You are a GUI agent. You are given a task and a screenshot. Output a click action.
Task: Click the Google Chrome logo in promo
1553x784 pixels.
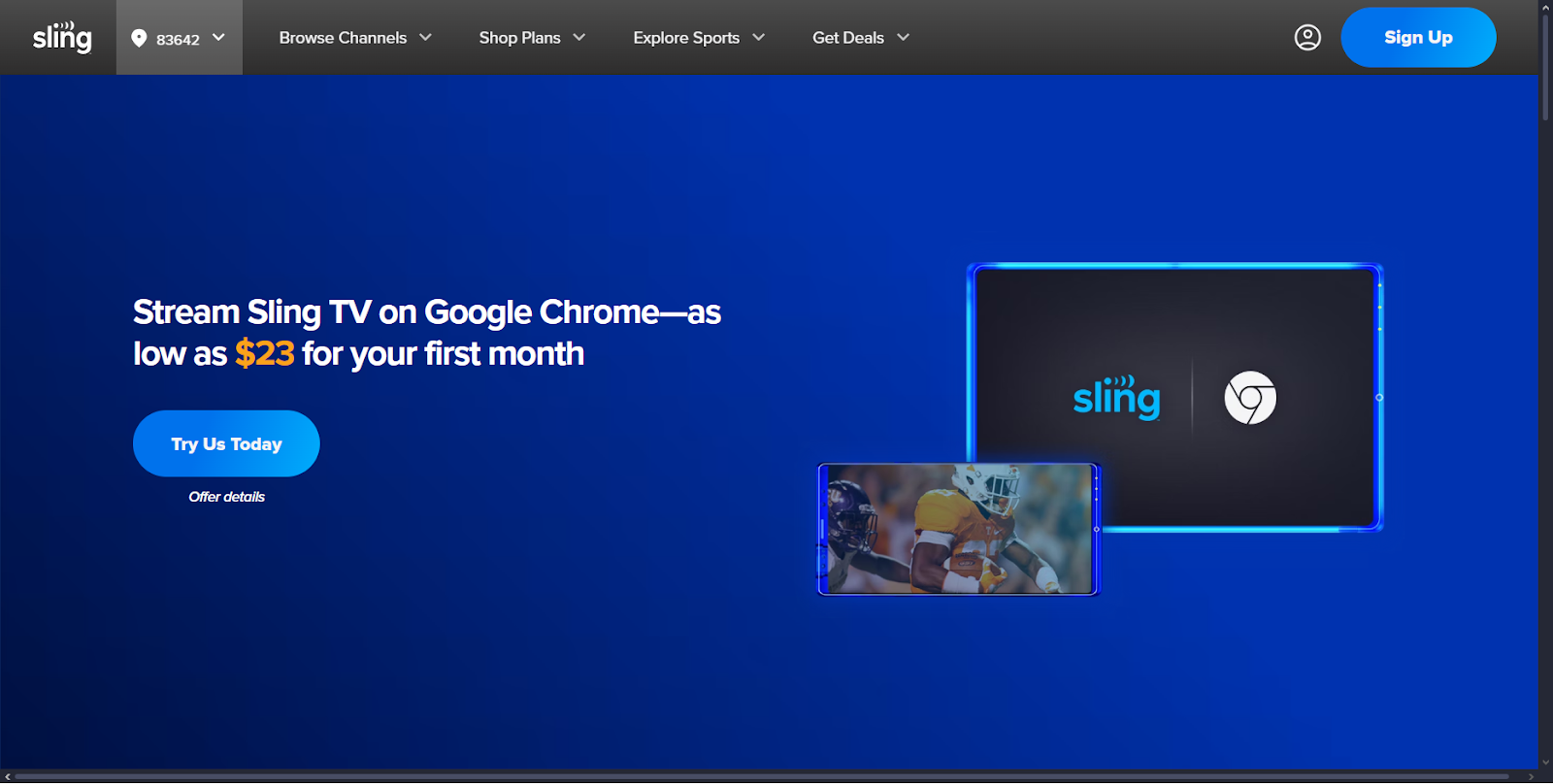[x=1250, y=398]
